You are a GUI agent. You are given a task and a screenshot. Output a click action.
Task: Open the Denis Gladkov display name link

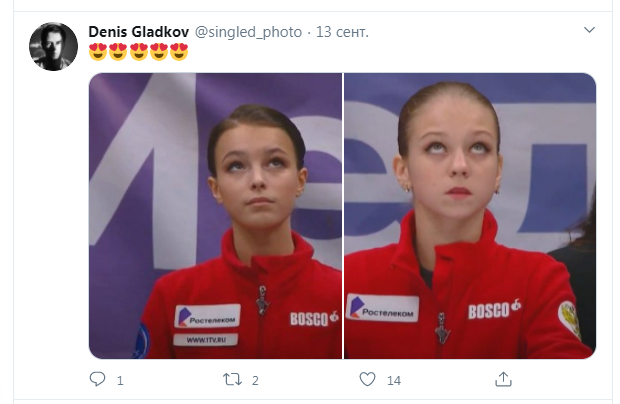click(138, 32)
